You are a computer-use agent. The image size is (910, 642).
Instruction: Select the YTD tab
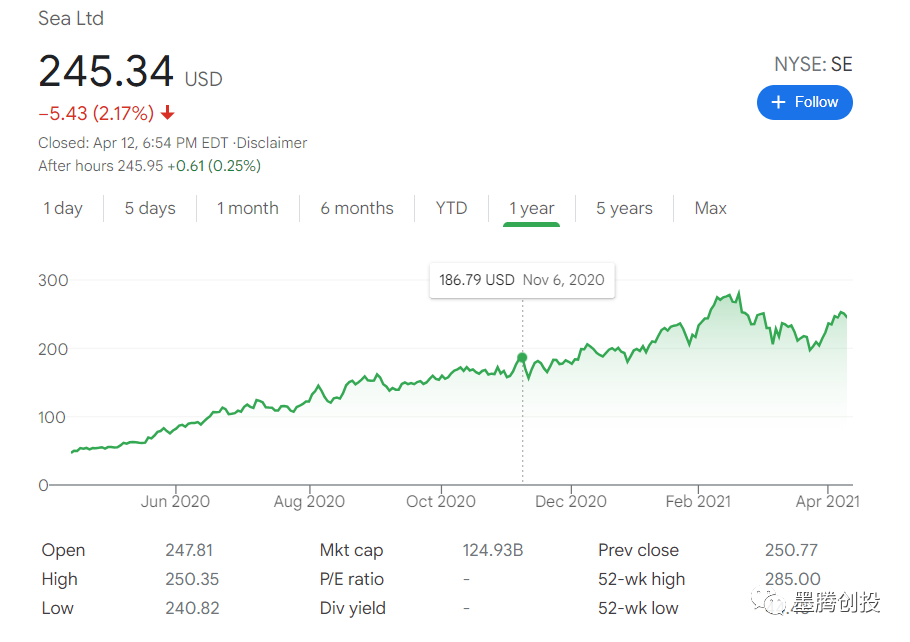[x=451, y=208]
